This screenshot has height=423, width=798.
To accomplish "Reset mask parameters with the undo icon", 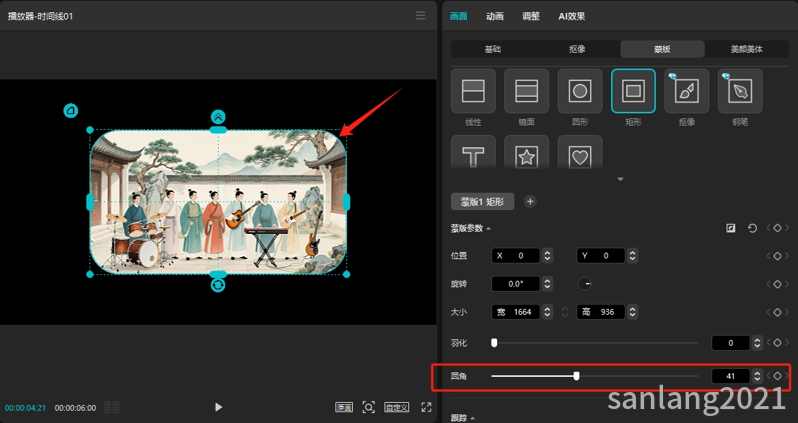I will coord(752,228).
